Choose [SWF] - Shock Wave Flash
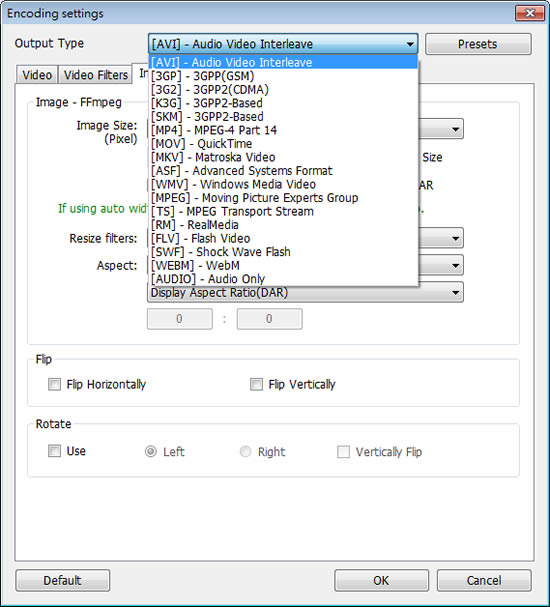550x607 pixels. [x=283, y=252]
